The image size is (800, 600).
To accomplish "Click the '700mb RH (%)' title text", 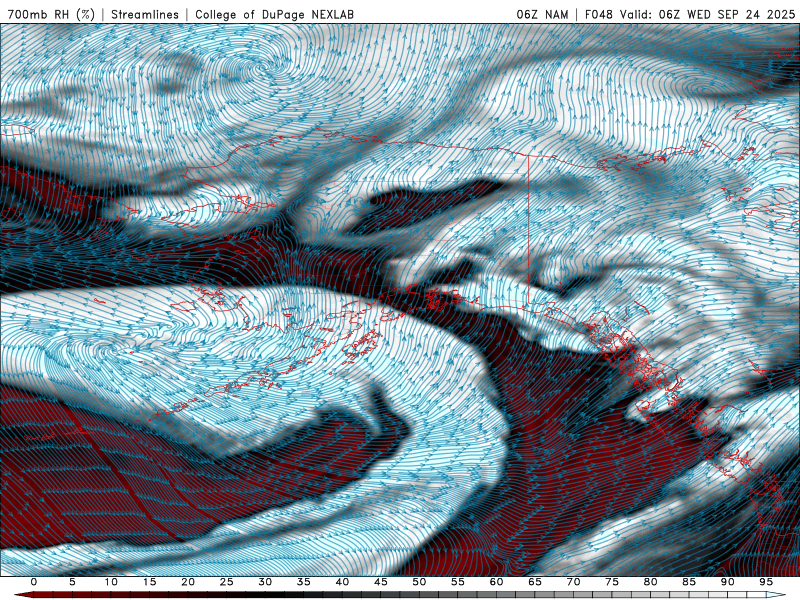I will point(51,14).
